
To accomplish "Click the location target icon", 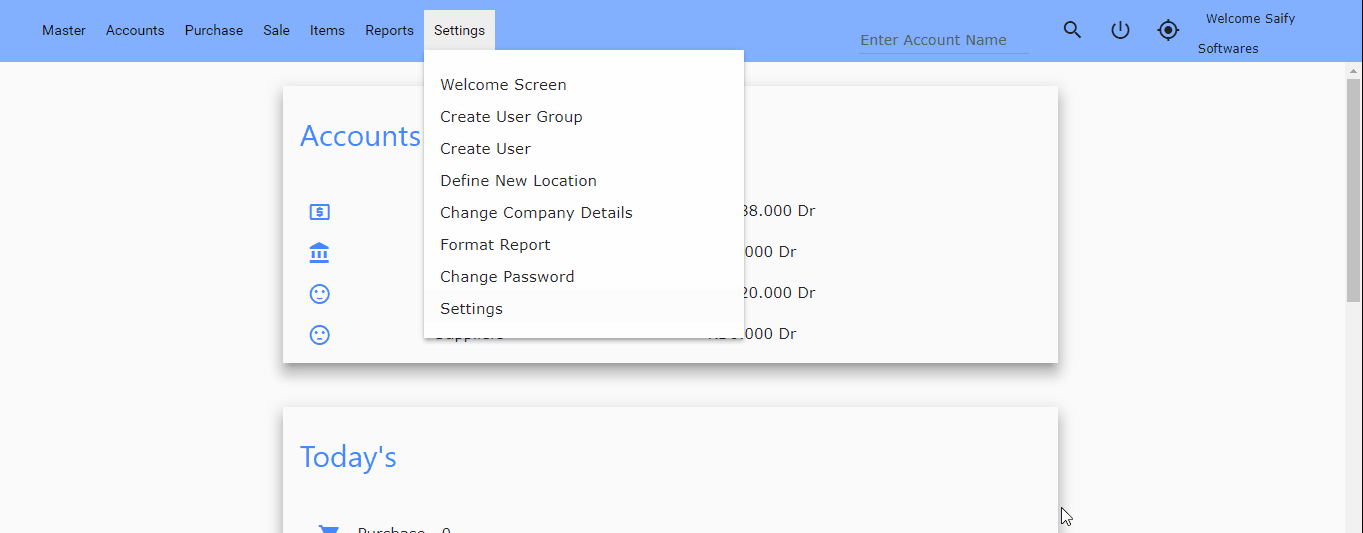I will 1168,30.
